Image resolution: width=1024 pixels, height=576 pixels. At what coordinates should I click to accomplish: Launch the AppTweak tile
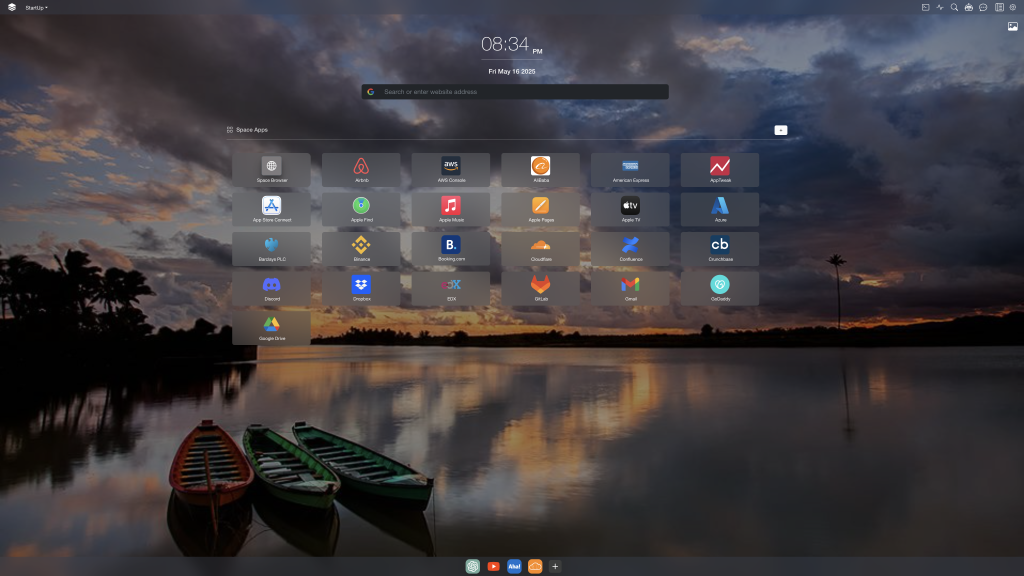tap(720, 170)
